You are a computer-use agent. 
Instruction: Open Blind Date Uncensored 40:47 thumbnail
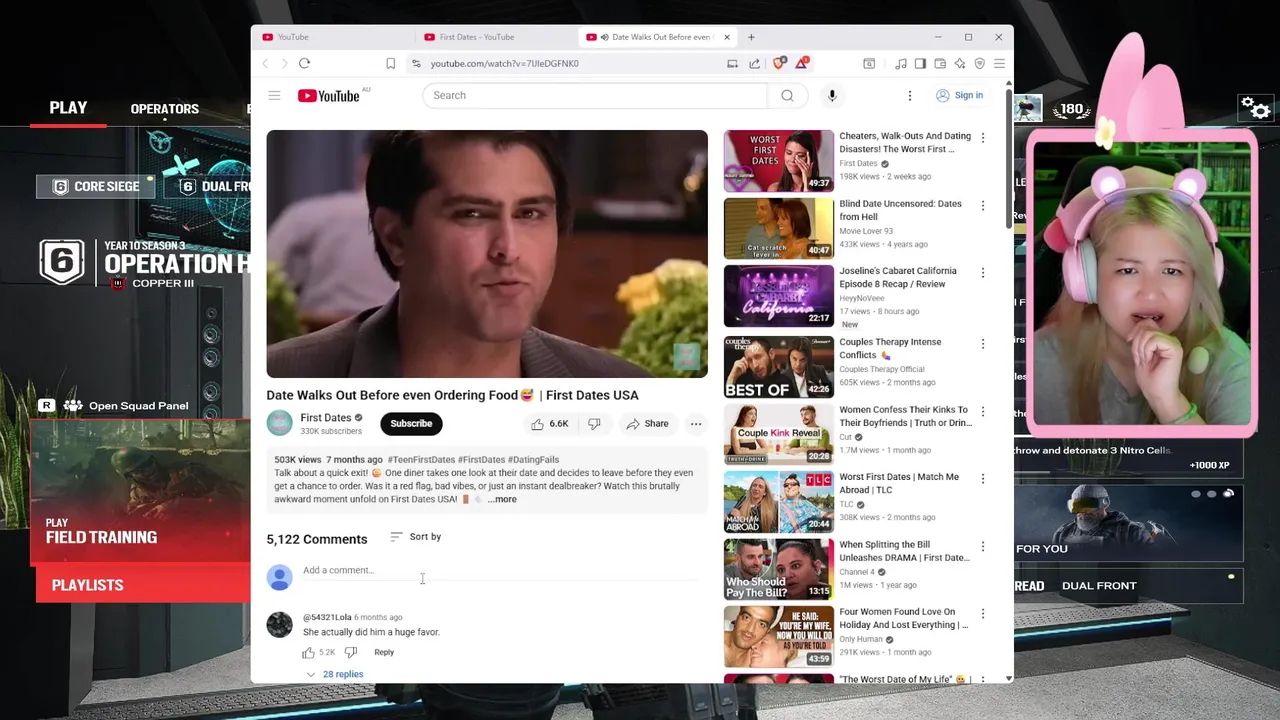pos(778,228)
